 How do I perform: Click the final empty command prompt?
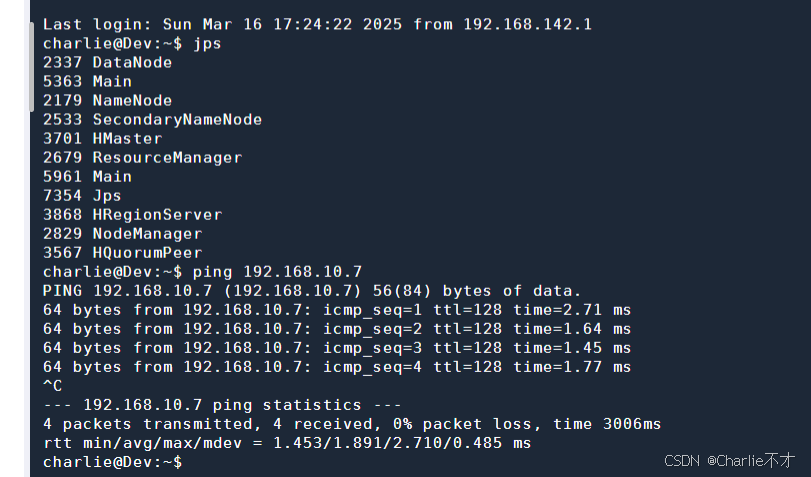pos(112,462)
